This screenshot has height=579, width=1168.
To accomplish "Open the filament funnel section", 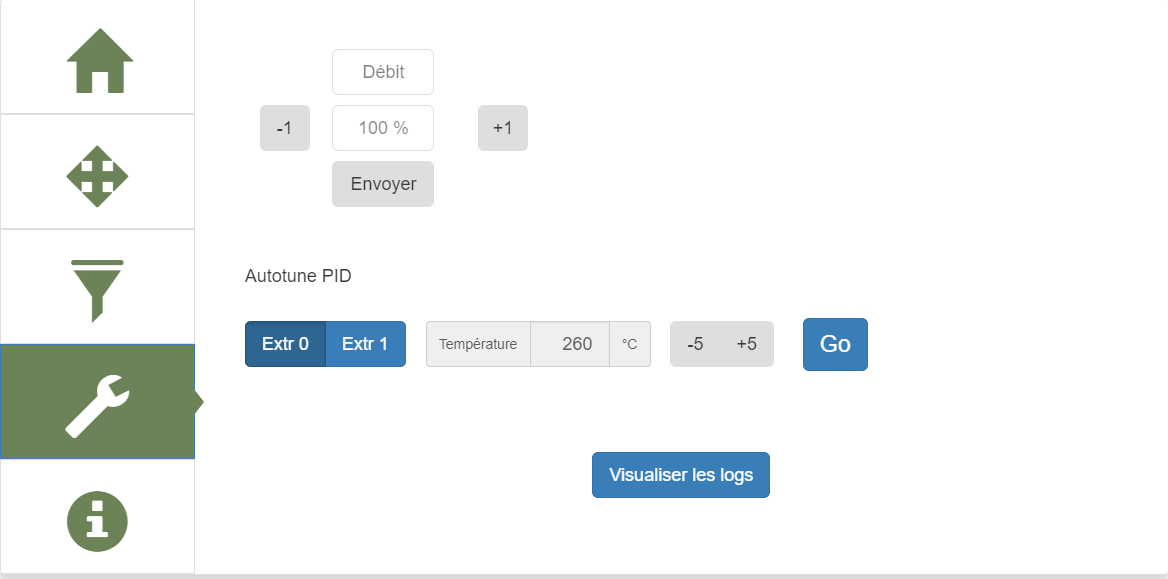I will click(97, 290).
